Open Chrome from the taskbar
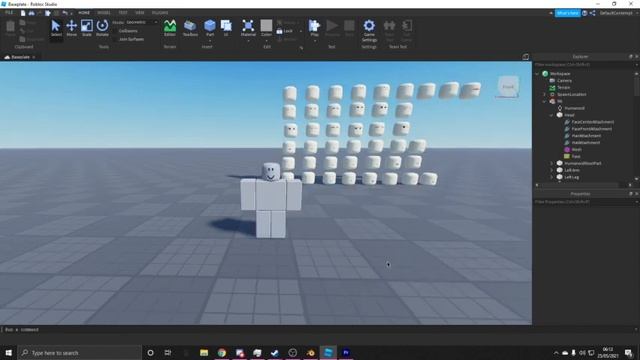The image size is (640, 360). (x=222, y=353)
